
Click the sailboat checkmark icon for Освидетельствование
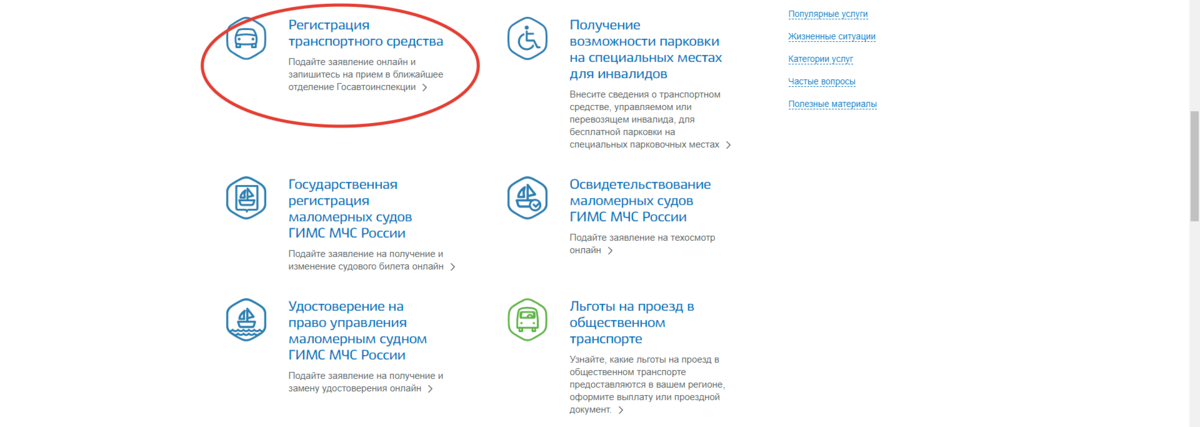527,197
